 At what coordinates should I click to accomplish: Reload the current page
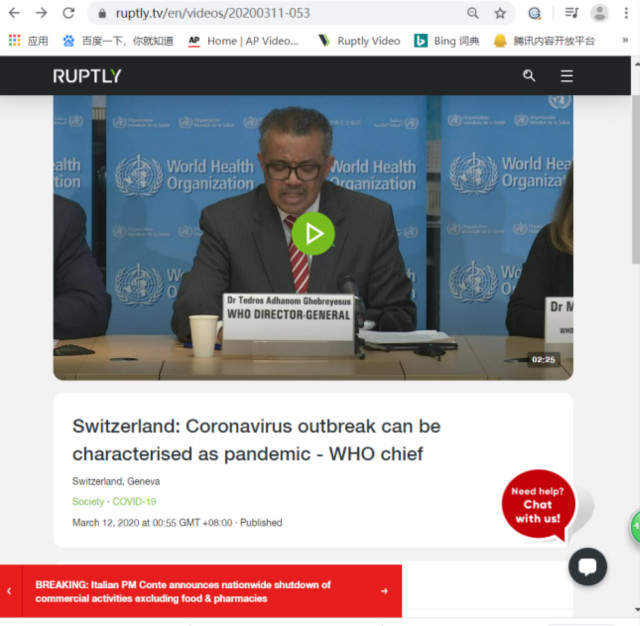click(x=68, y=13)
